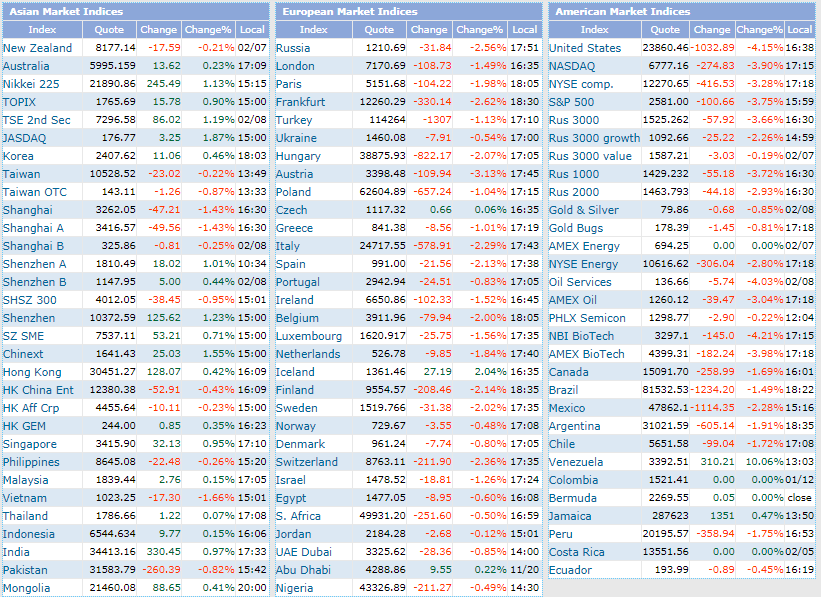The height and width of the screenshot is (597, 821).
Task: Open the London index link
Action: click(x=295, y=67)
